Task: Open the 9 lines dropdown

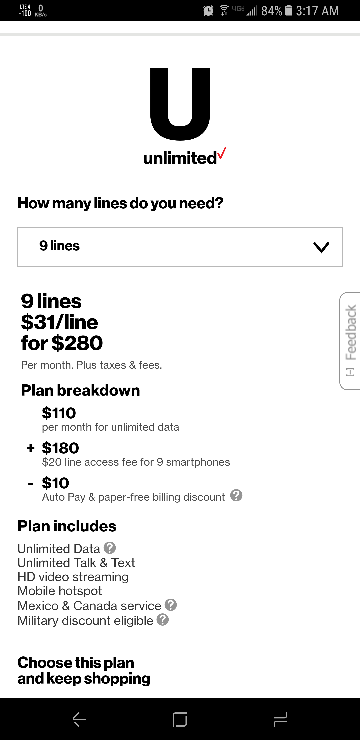Action: 180,247
